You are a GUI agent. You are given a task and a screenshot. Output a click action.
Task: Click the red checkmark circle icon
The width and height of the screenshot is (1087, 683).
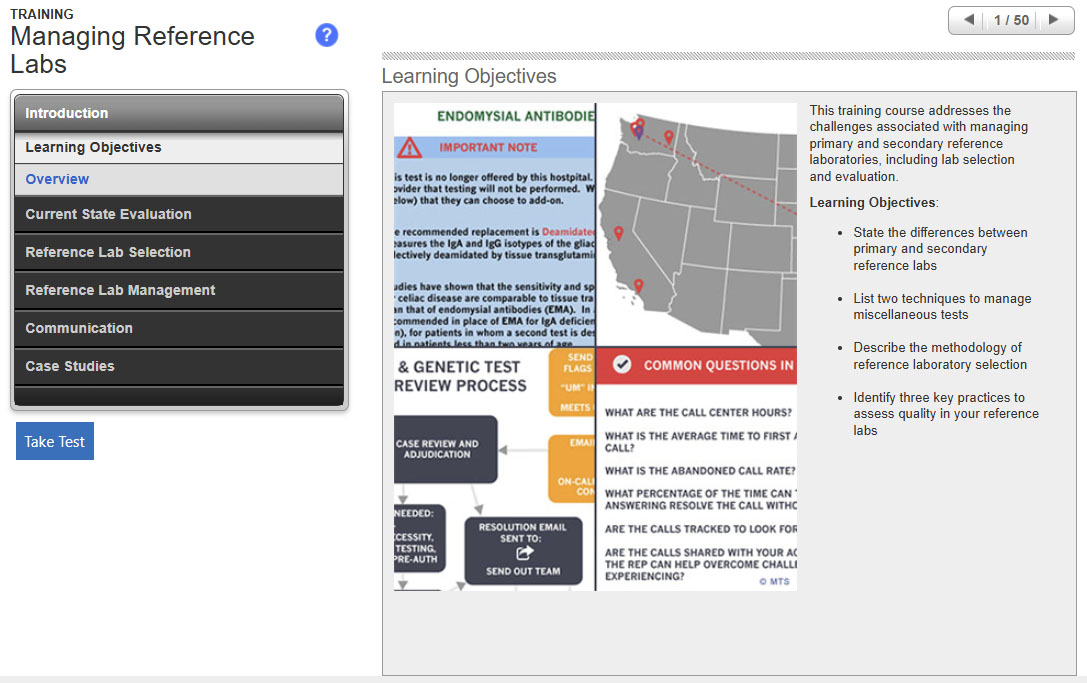point(622,365)
